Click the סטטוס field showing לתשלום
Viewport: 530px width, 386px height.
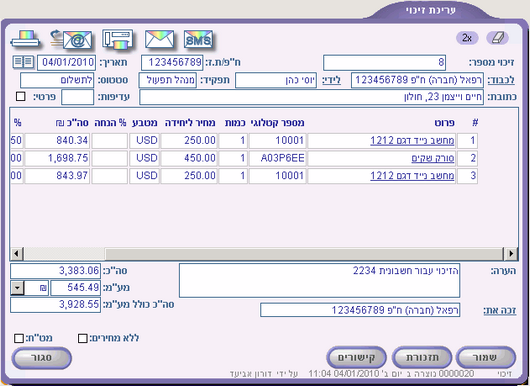(57, 80)
